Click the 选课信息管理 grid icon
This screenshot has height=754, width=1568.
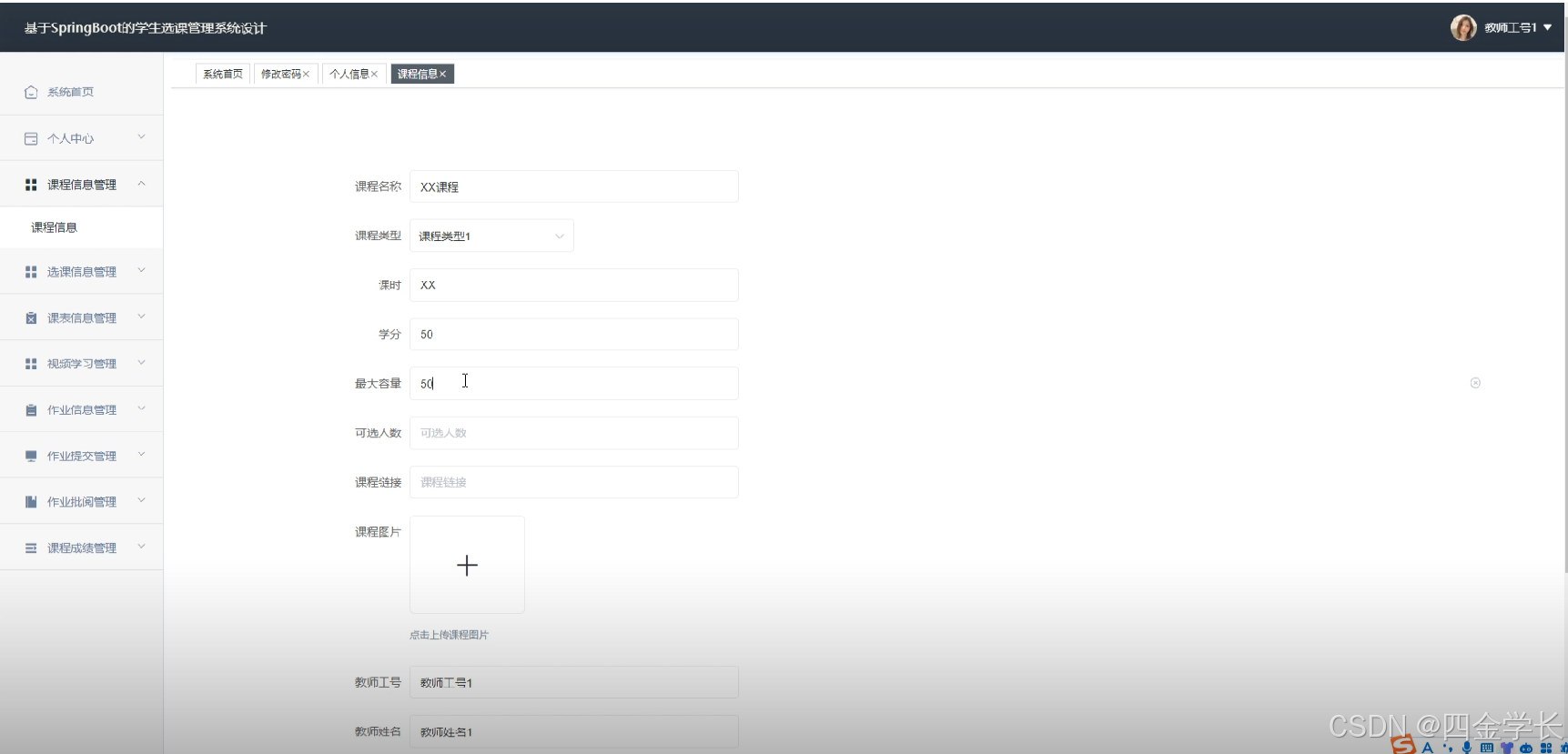(31, 272)
